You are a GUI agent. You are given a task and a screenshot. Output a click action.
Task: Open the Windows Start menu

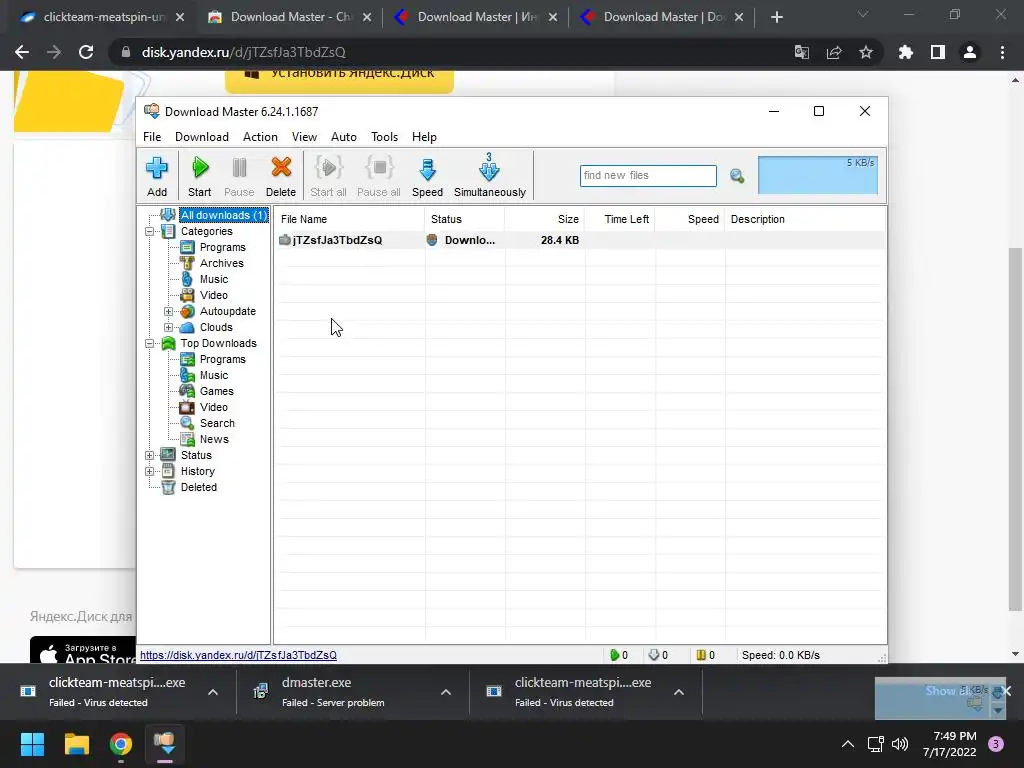click(32, 744)
